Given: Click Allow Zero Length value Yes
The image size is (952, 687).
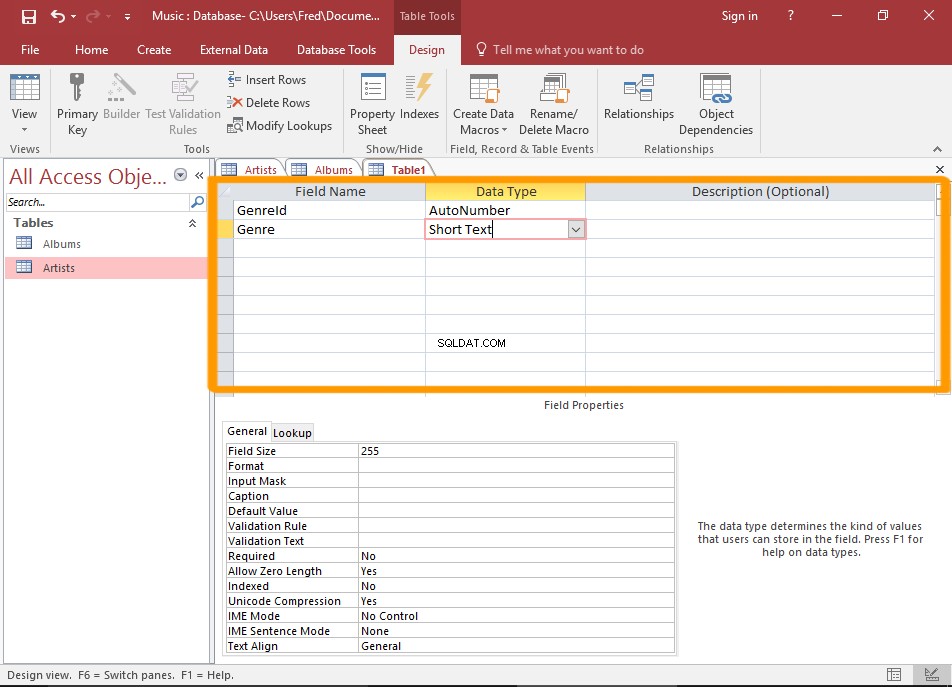Looking at the screenshot, I should coord(516,571).
